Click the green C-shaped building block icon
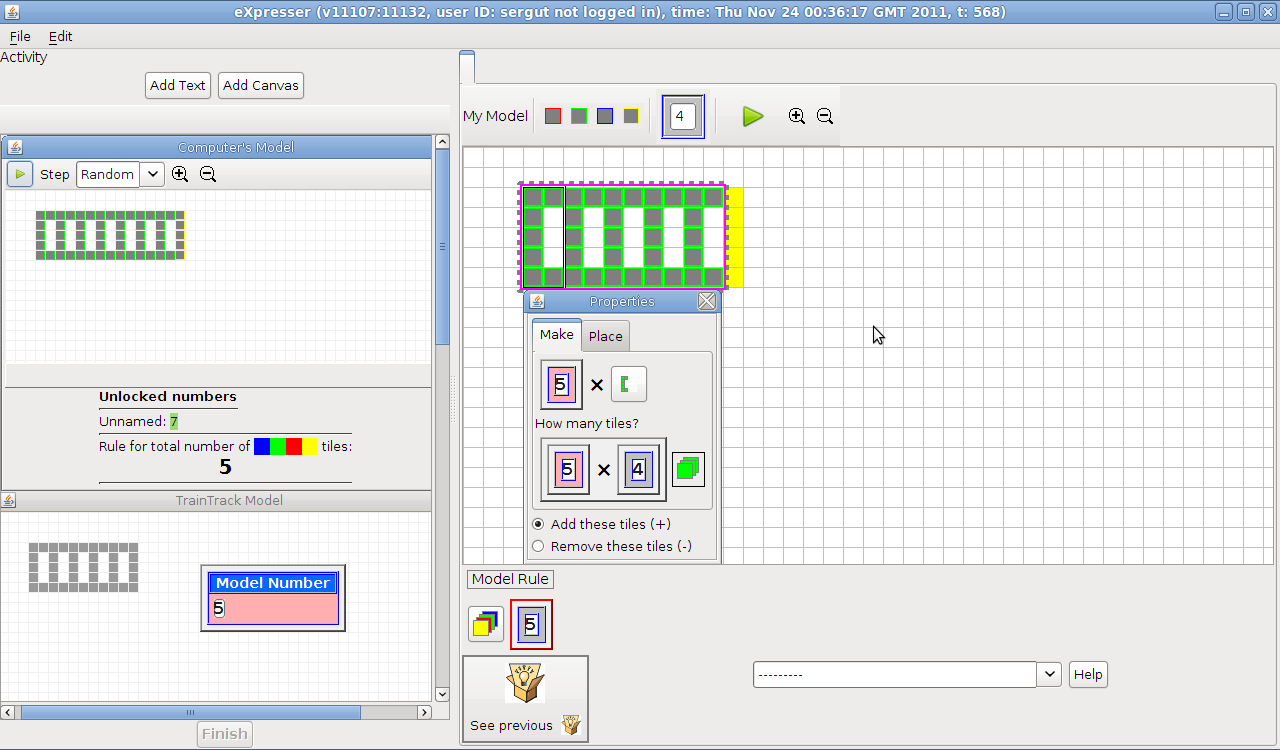Image resolution: width=1280 pixels, height=750 pixels. click(629, 384)
